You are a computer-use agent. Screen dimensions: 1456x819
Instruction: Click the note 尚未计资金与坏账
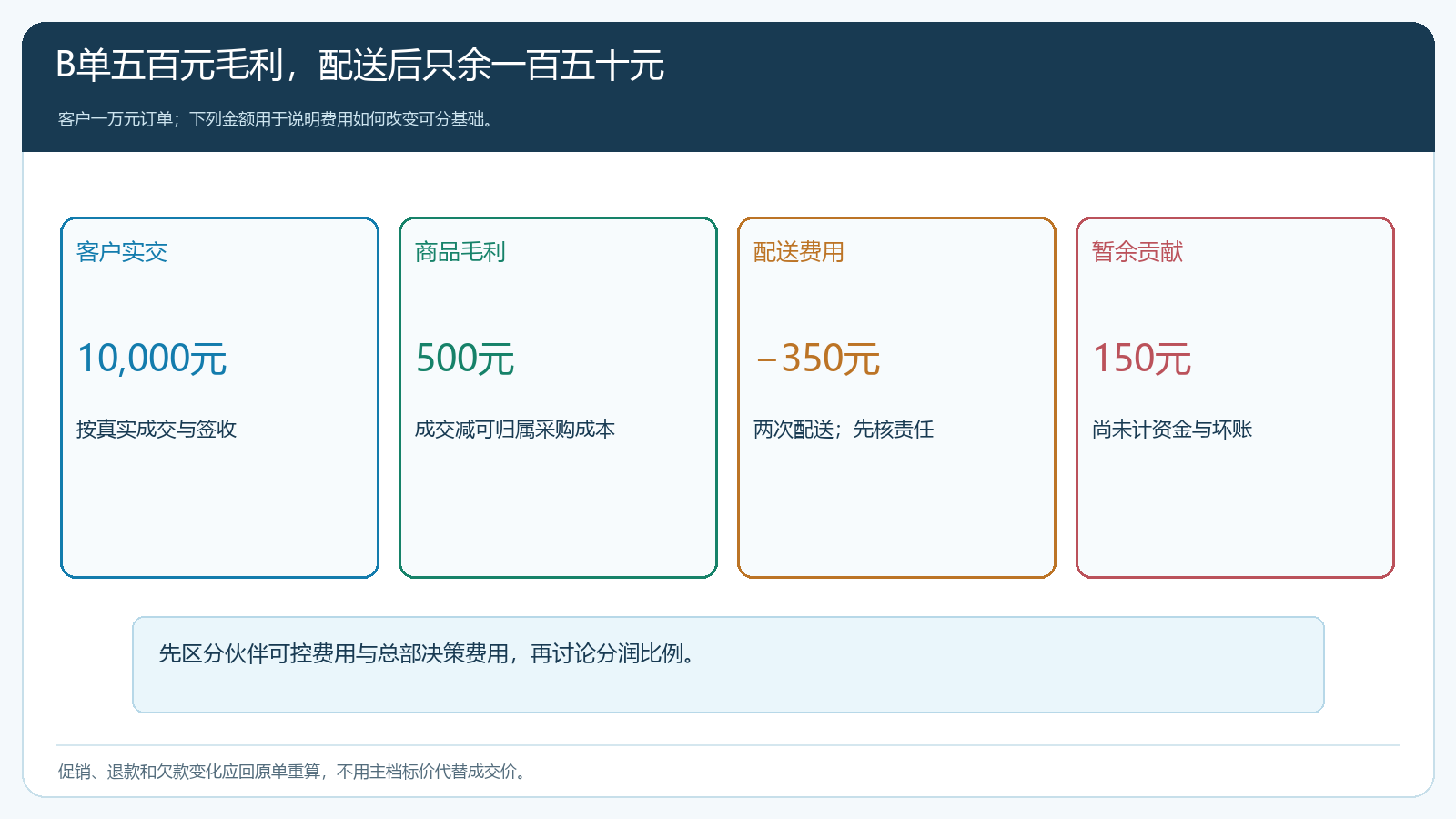[1172, 430]
